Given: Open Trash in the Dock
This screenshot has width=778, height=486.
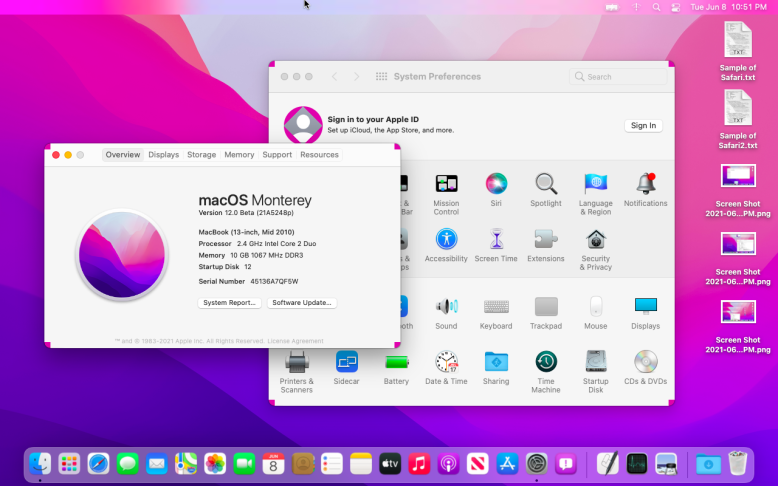Looking at the screenshot, I should [738, 463].
